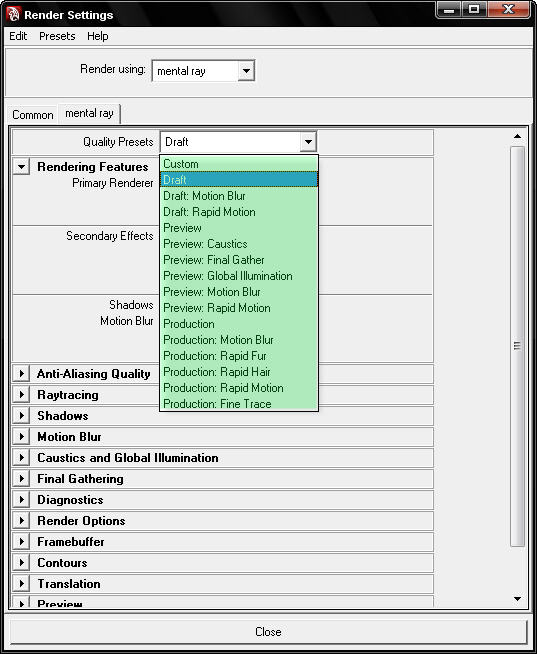537x654 pixels.
Task: Click the Quality Presets dropdown arrow
Action: click(x=308, y=142)
